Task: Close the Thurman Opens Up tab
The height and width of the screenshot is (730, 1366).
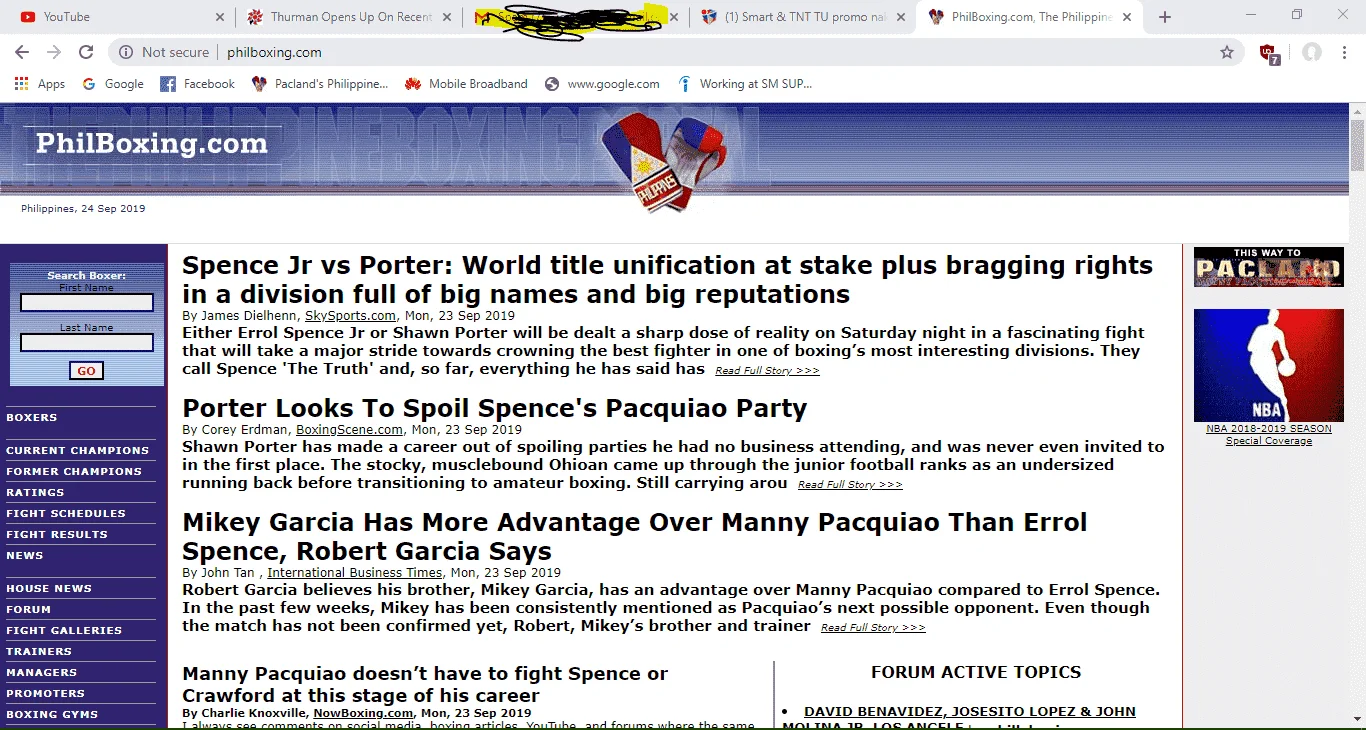Action: point(447,17)
